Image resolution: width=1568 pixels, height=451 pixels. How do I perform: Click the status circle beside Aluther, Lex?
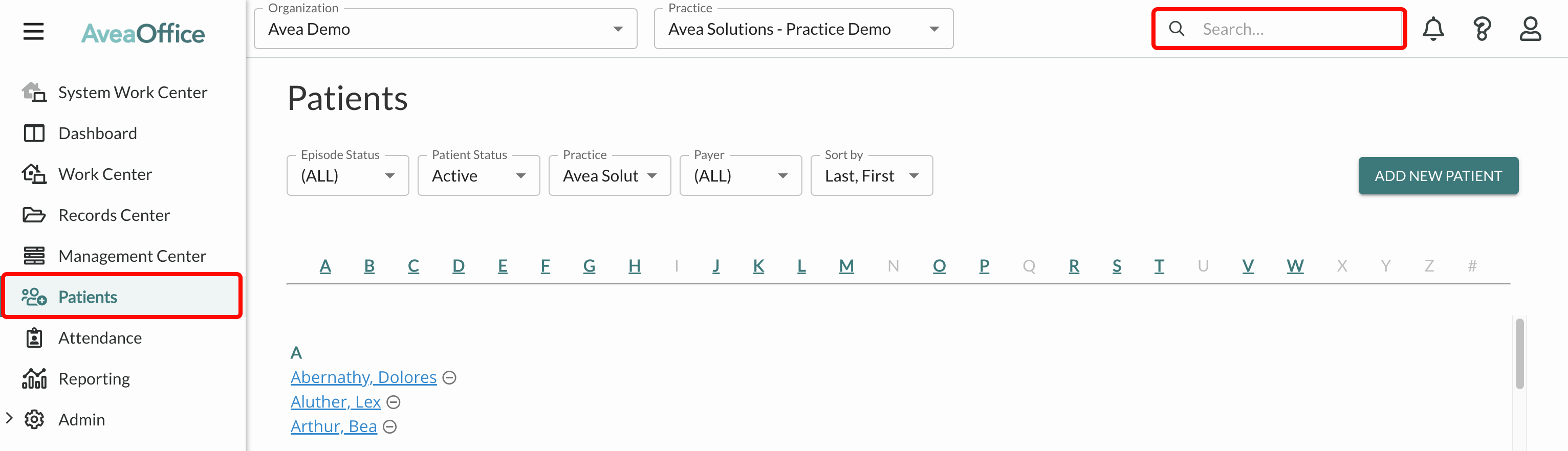pyautogui.click(x=394, y=402)
